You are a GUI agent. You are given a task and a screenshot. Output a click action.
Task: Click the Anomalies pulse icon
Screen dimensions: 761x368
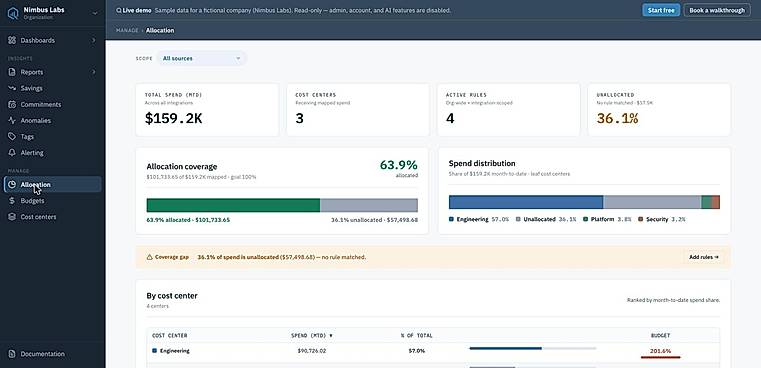pyautogui.click(x=12, y=120)
